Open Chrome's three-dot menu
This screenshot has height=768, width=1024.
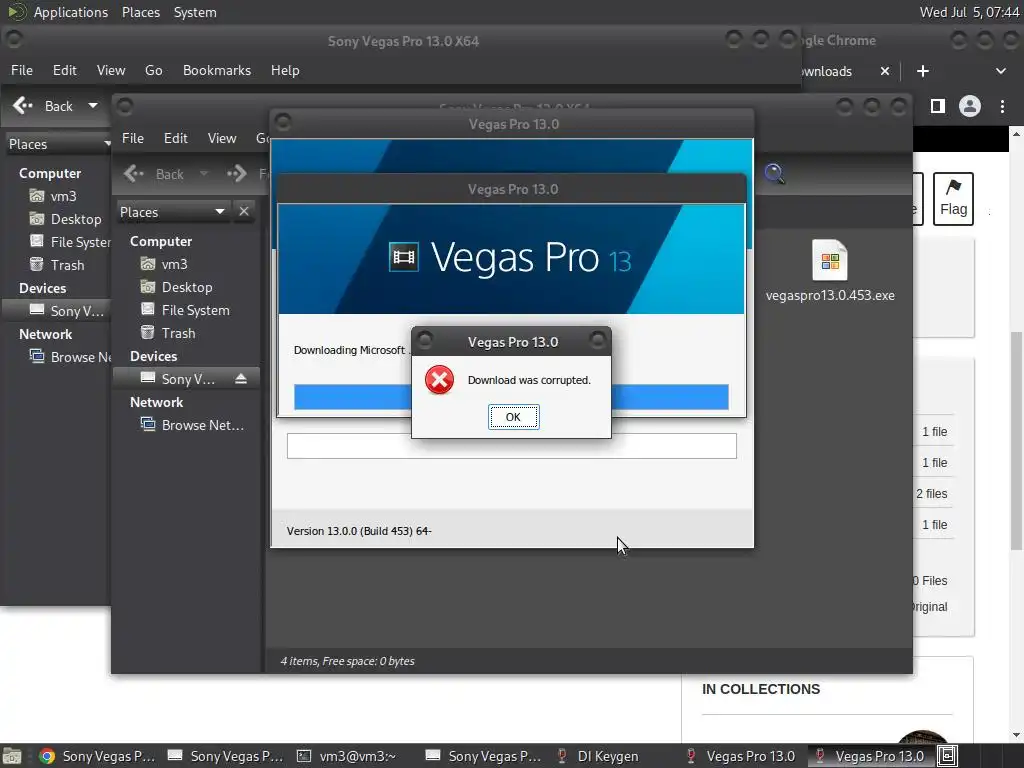(1002, 106)
